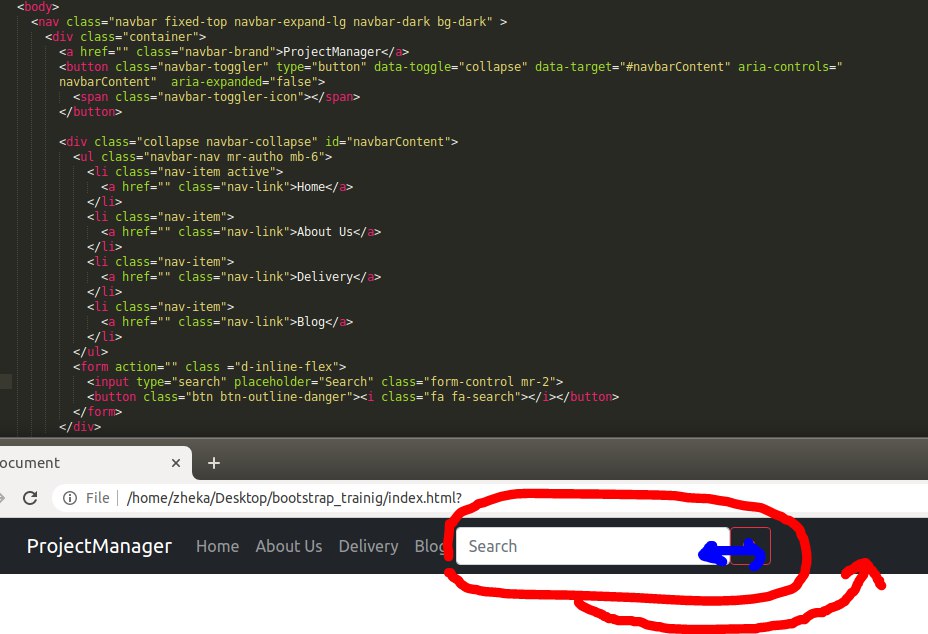Screen dimensions: 928x634
Task: Click the body tag line in code editor
Action: pos(38,7)
